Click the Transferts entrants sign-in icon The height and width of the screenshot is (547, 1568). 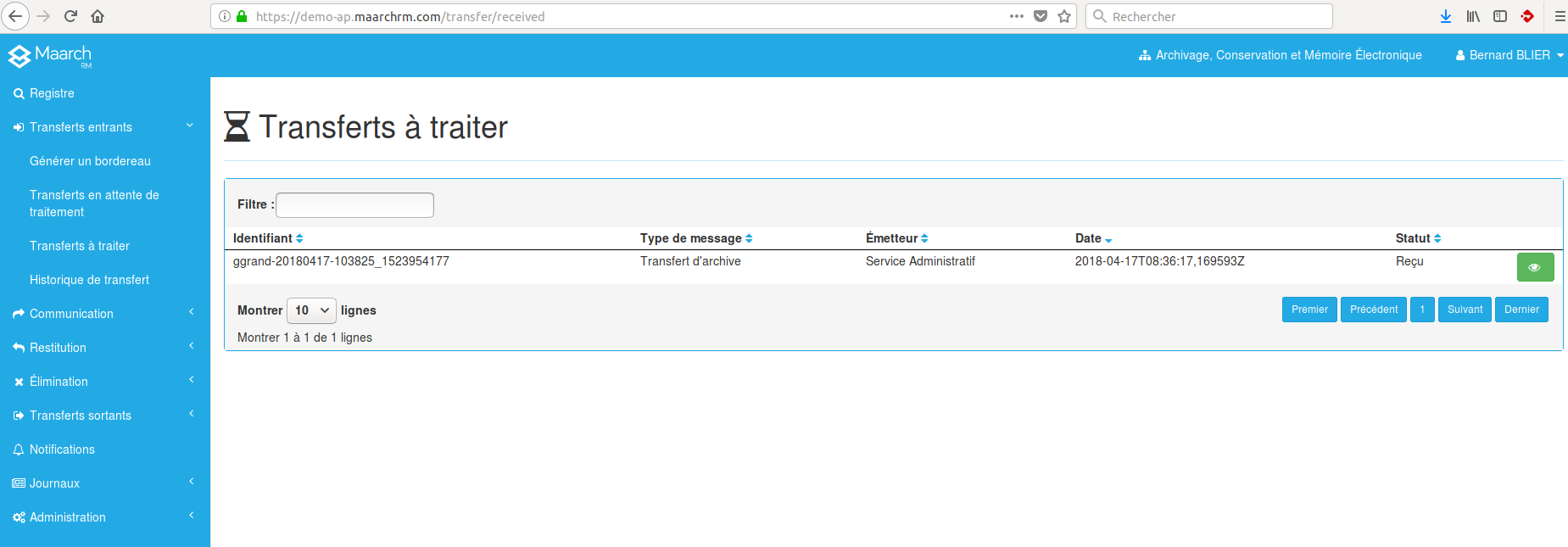pyautogui.click(x=19, y=127)
